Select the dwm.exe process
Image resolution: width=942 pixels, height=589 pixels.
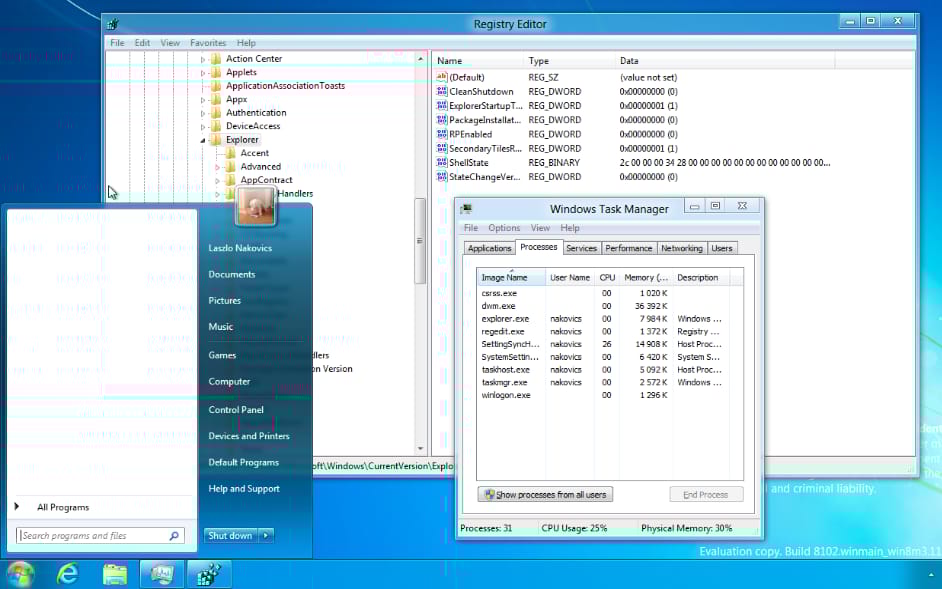pyautogui.click(x=610, y=306)
